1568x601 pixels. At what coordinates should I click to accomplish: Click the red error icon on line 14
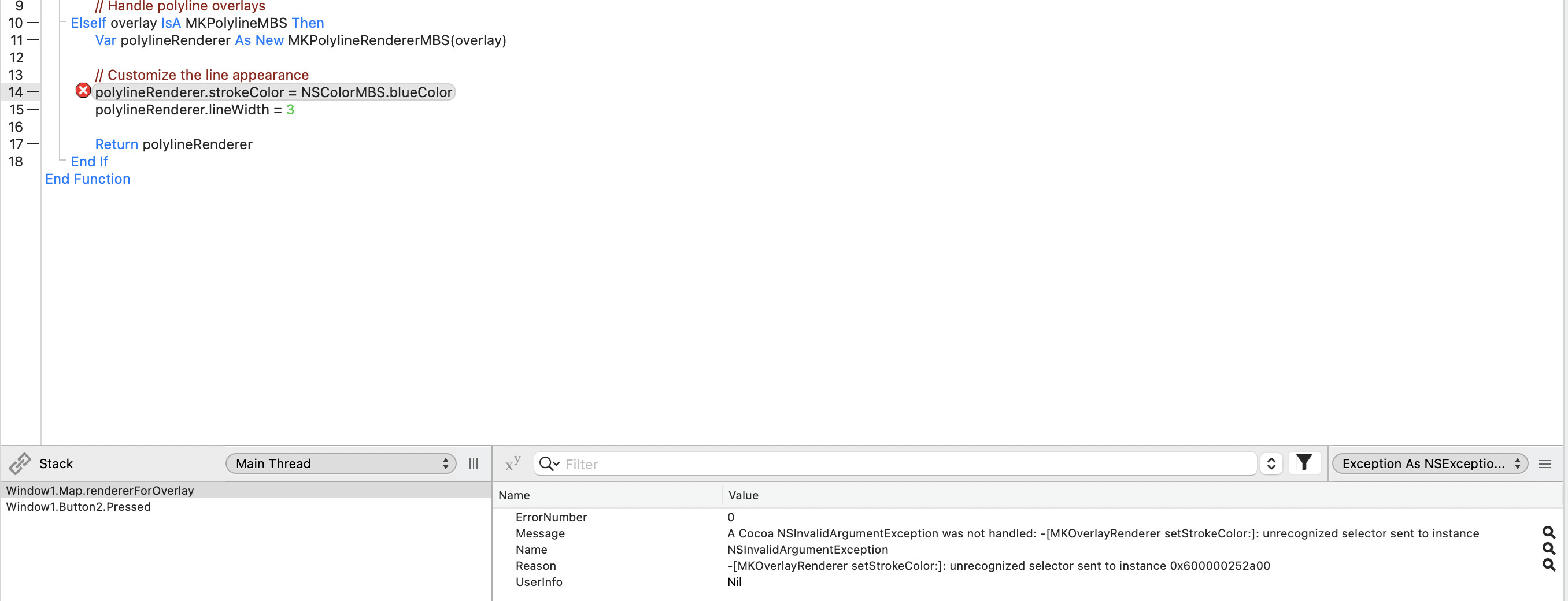click(x=83, y=91)
